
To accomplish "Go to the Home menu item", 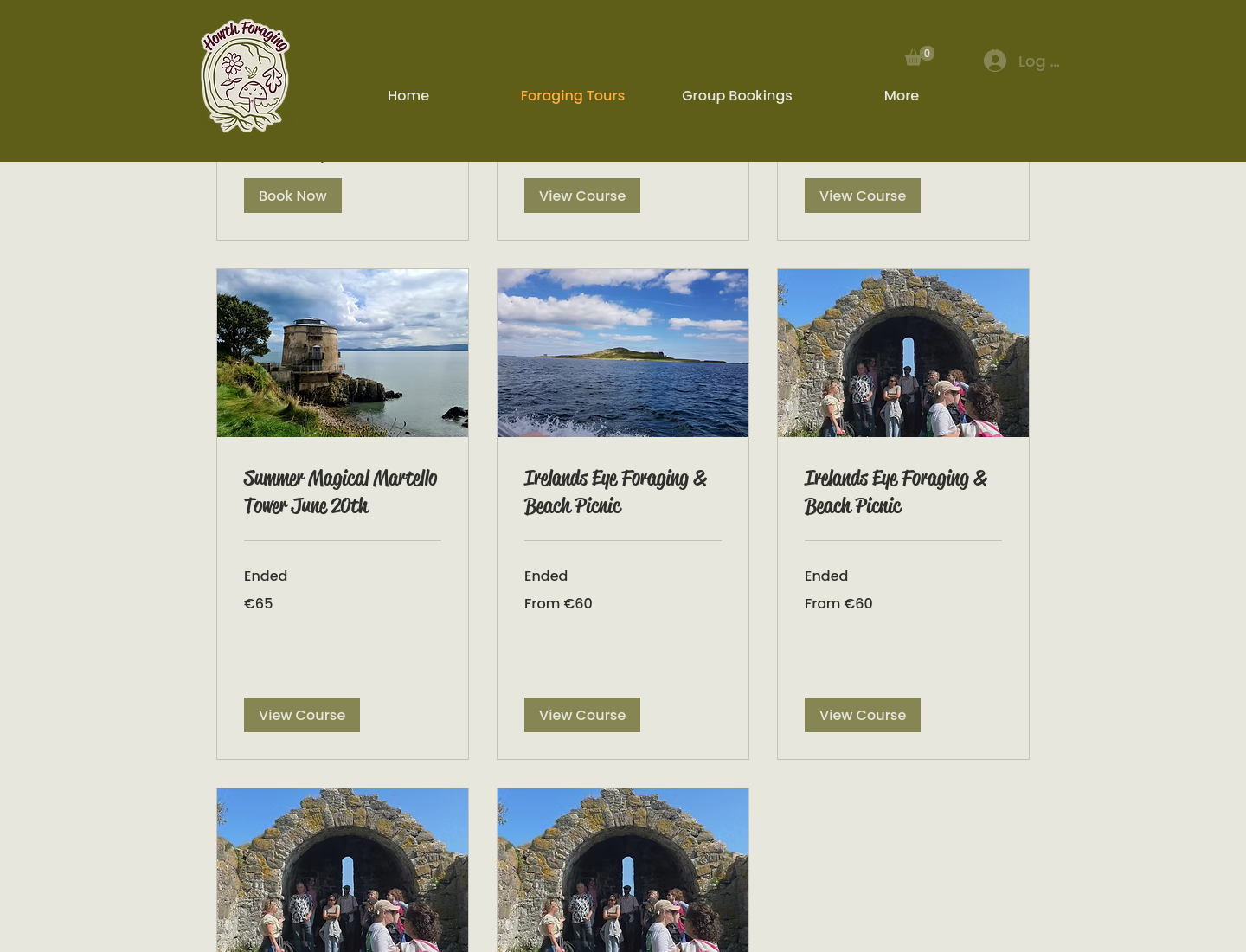I will tap(408, 95).
